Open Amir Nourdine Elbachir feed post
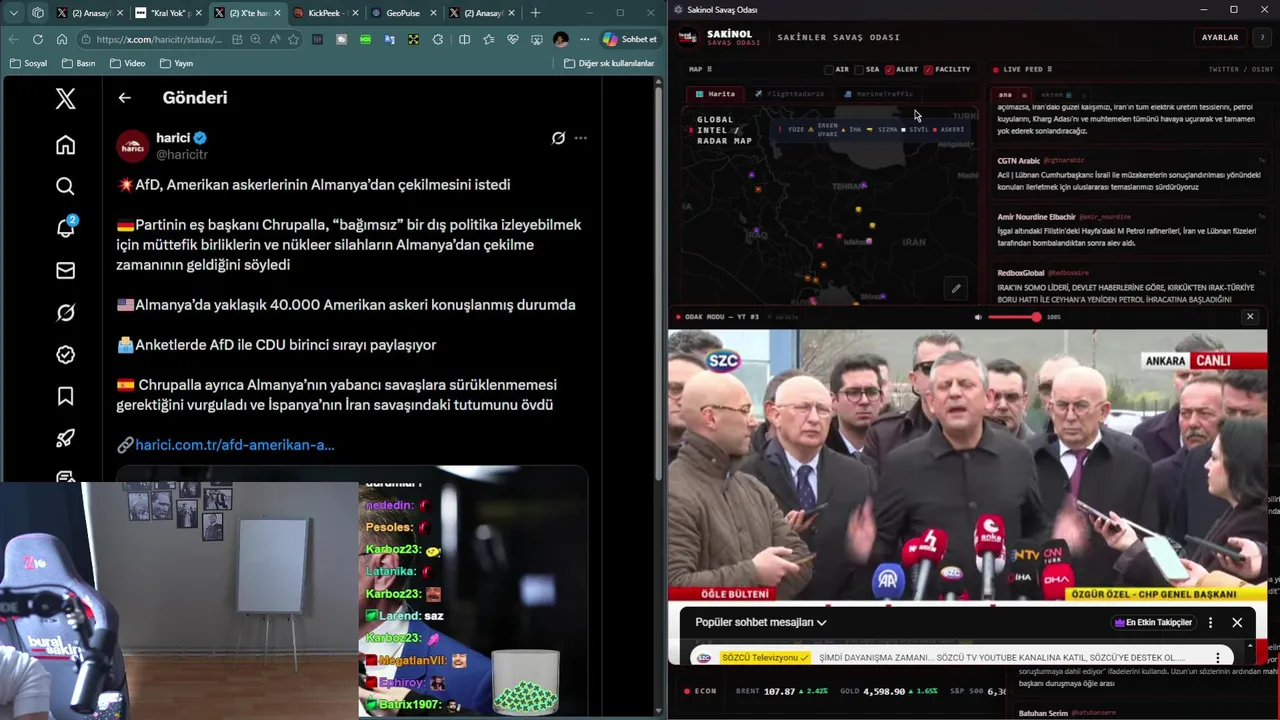The width and height of the screenshot is (1280, 720). 1130,230
